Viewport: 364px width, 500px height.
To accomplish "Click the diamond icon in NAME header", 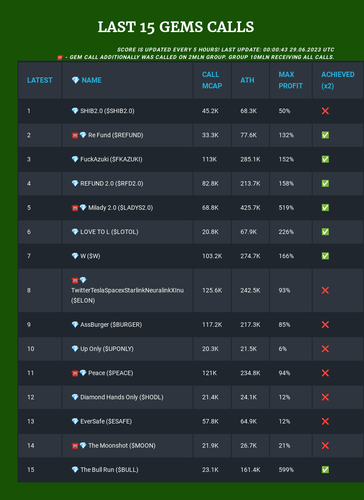I will [75, 80].
